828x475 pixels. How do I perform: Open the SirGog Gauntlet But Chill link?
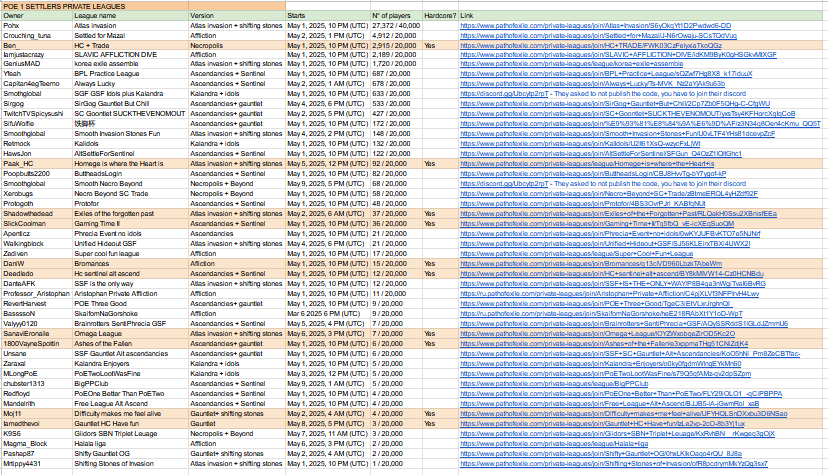[x=615, y=103]
